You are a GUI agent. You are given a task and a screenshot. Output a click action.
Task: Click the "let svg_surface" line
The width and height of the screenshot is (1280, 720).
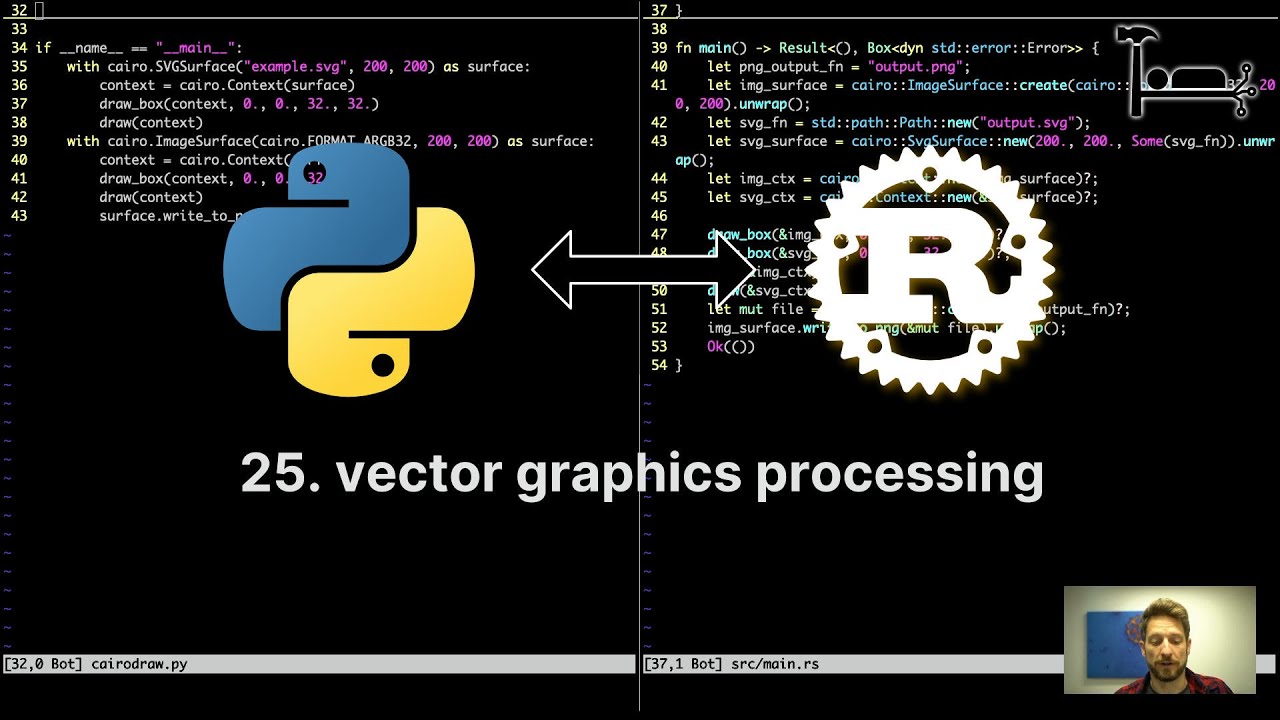(975, 150)
